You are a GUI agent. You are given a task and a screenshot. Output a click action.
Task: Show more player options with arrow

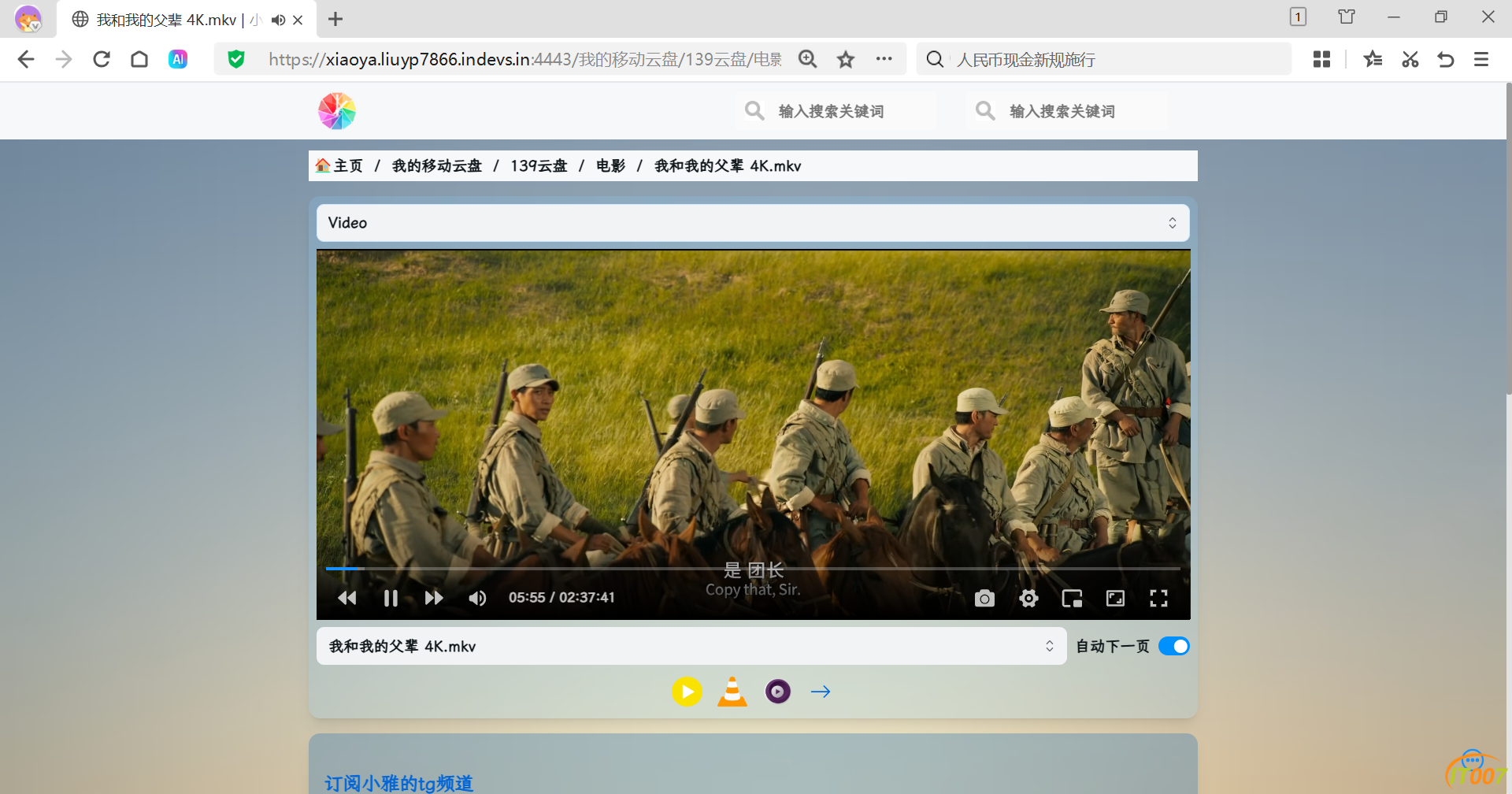coord(821,692)
